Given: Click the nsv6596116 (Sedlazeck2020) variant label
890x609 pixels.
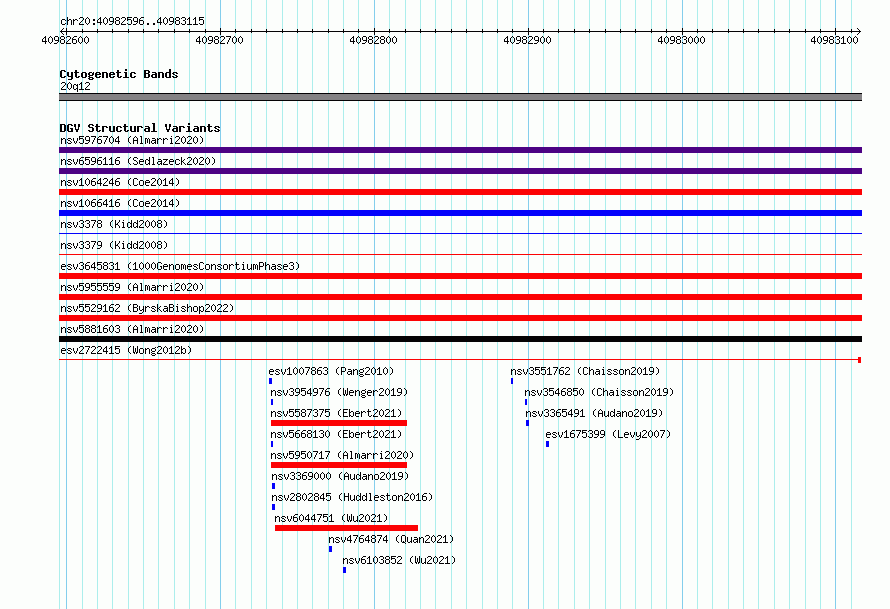Looking at the screenshot, I should coord(138,161).
